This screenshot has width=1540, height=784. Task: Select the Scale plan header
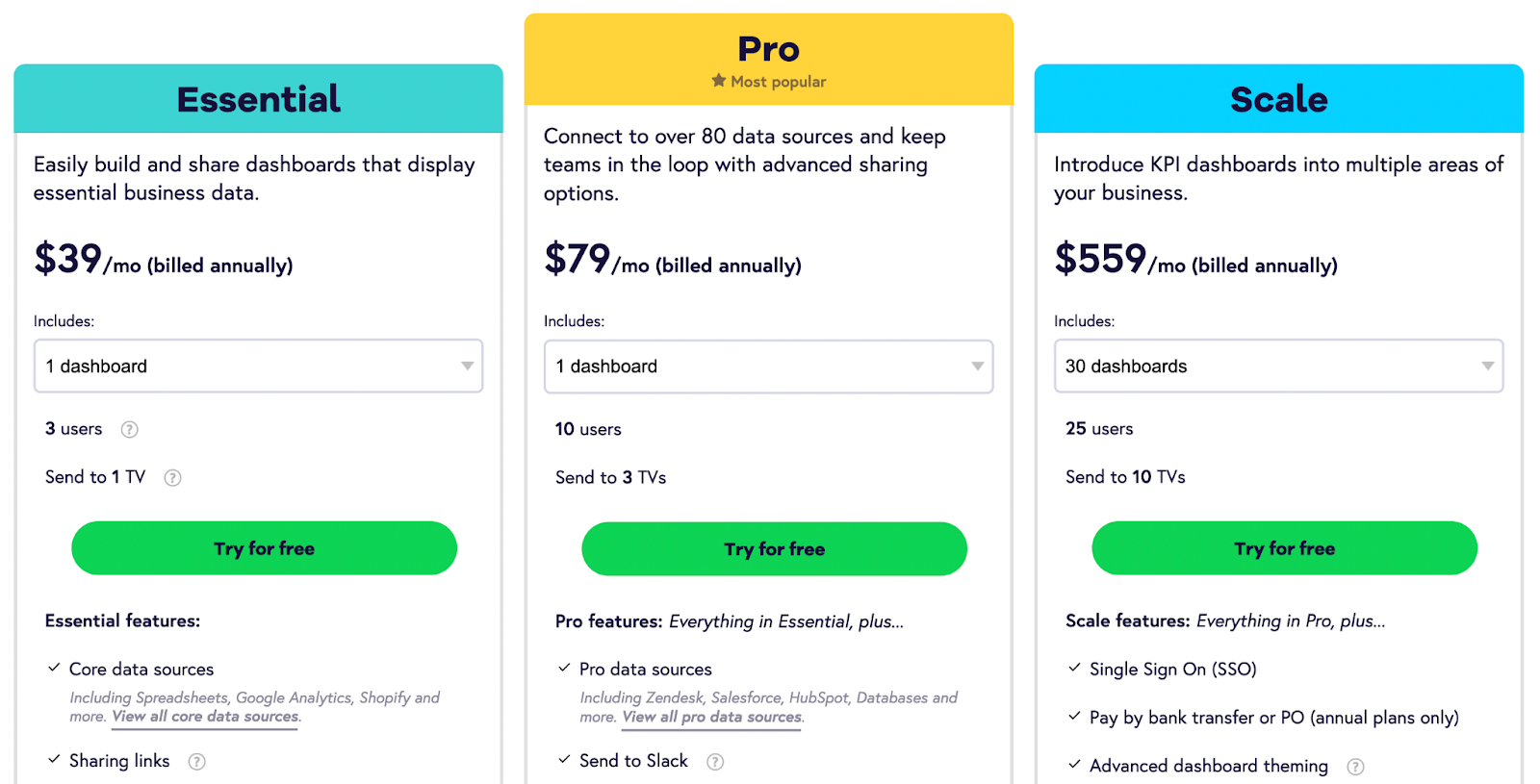click(1278, 98)
